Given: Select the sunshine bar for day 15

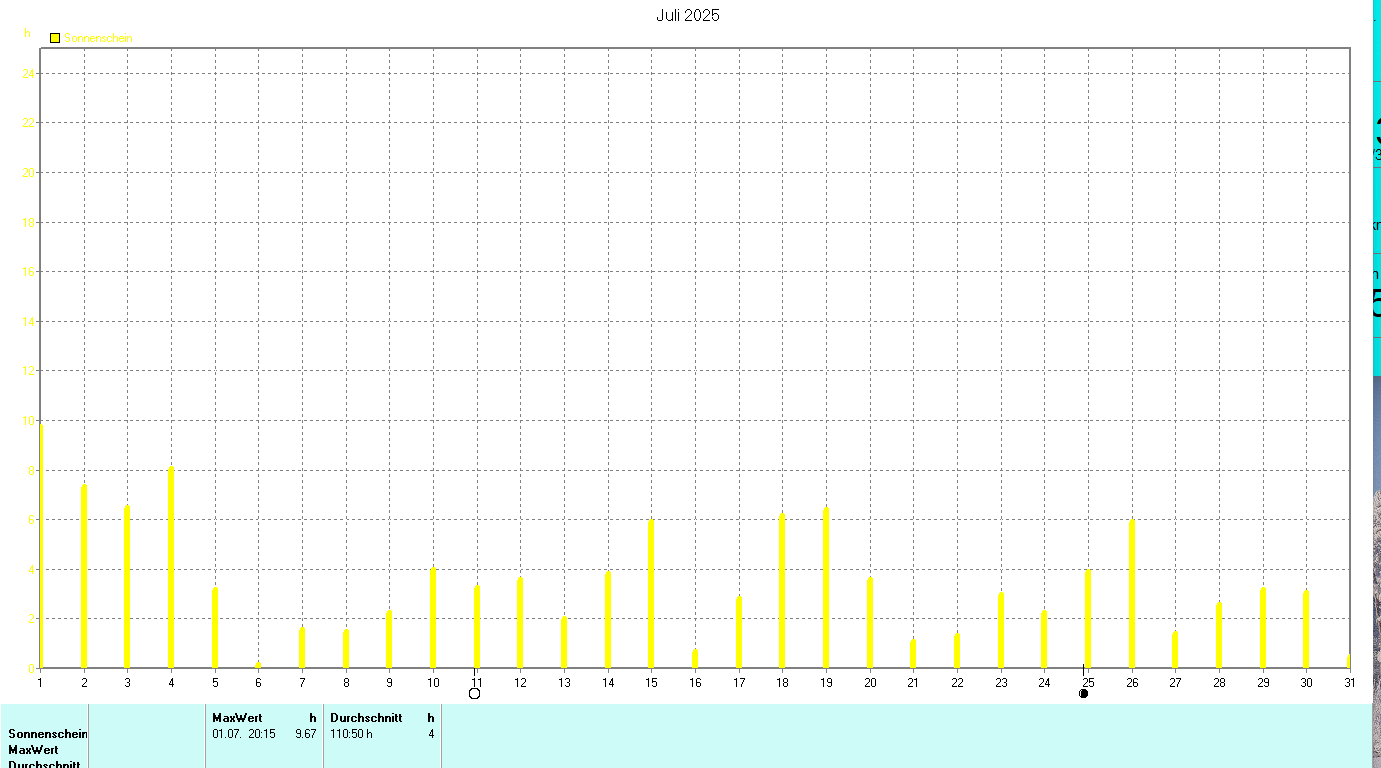Looking at the screenshot, I should [x=651, y=594].
